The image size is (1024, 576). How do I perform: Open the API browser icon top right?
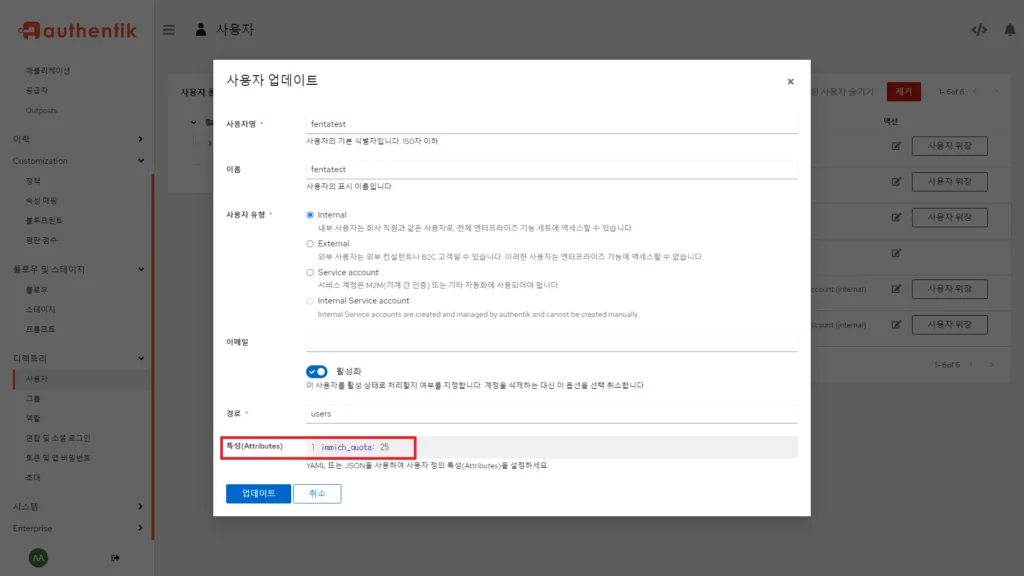(x=977, y=30)
